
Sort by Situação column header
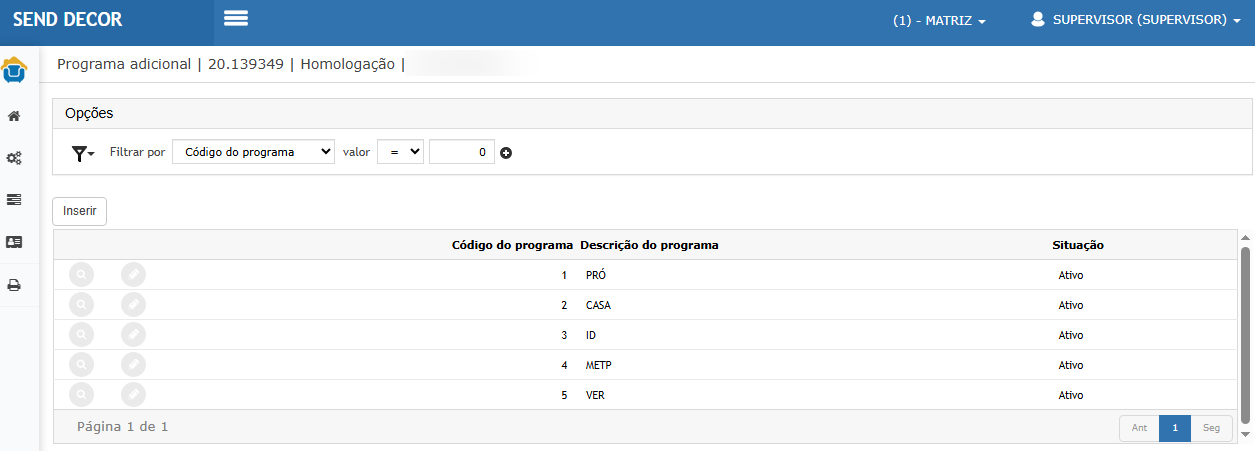(1078, 245)
